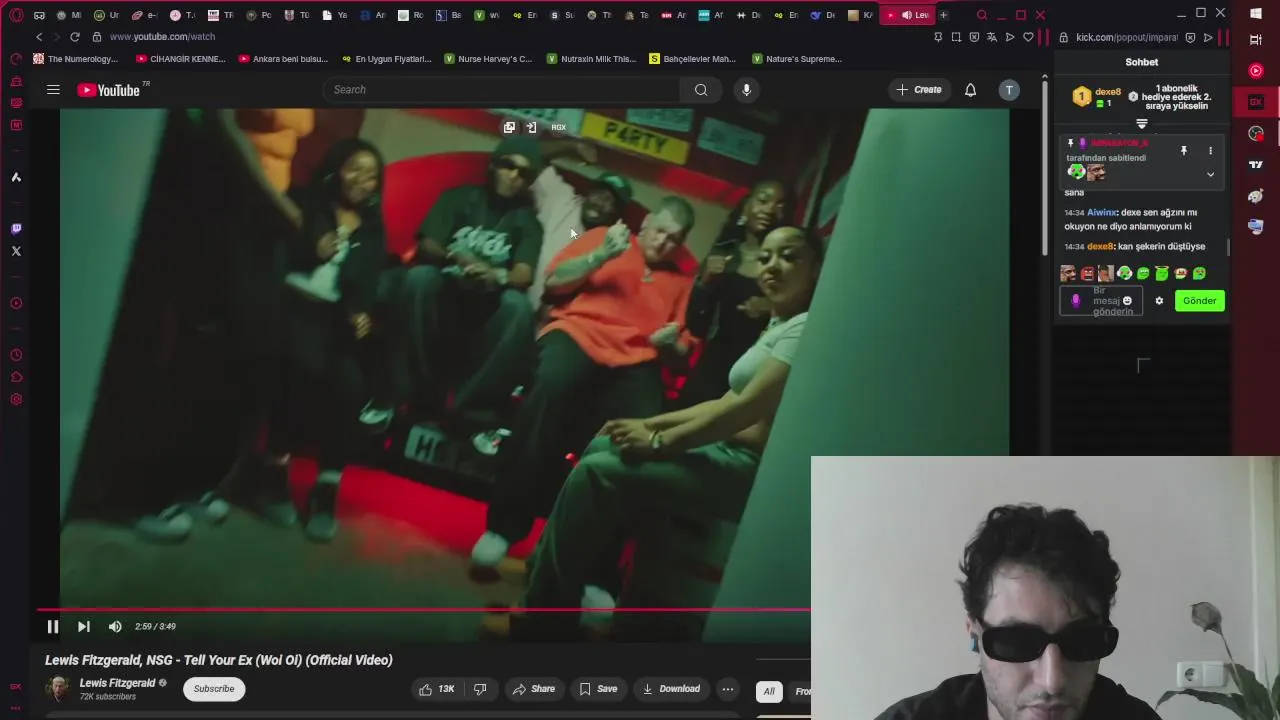Download the video
The height and width of the screenshot is (720, 1280).
[x=671, y=689]
